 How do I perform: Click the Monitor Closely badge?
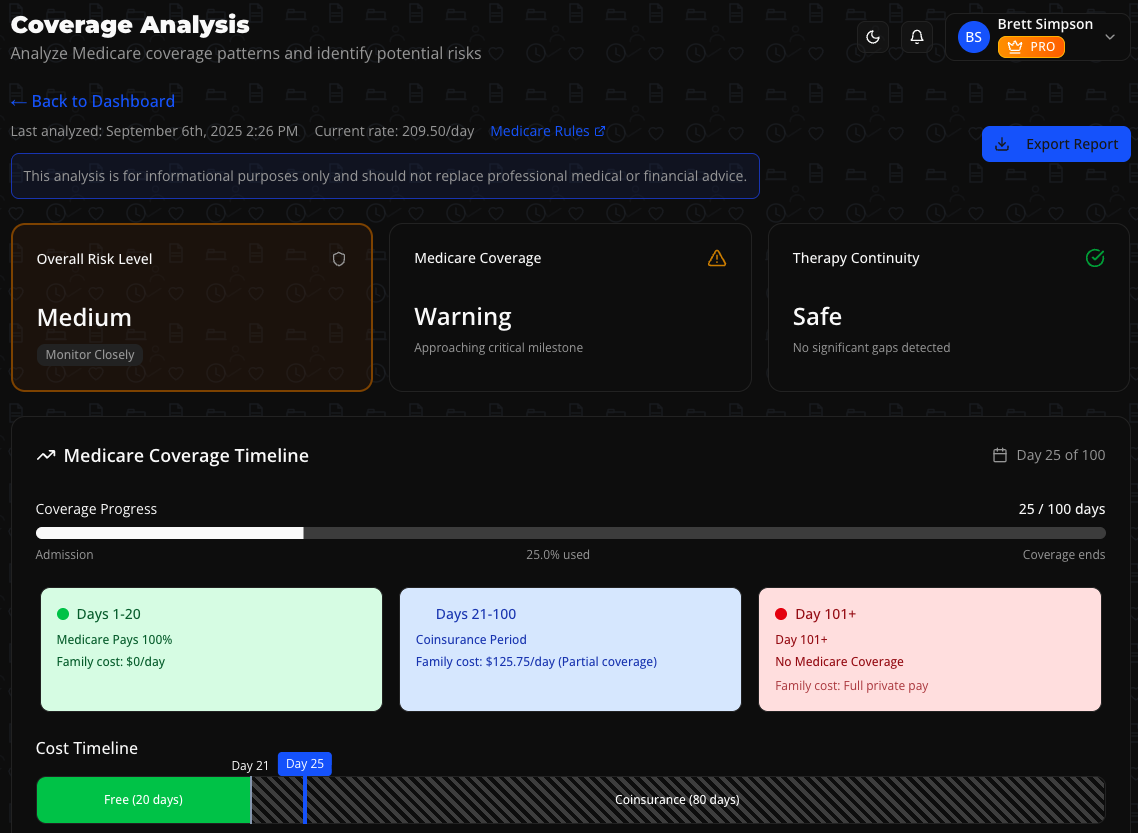(90, 355)
